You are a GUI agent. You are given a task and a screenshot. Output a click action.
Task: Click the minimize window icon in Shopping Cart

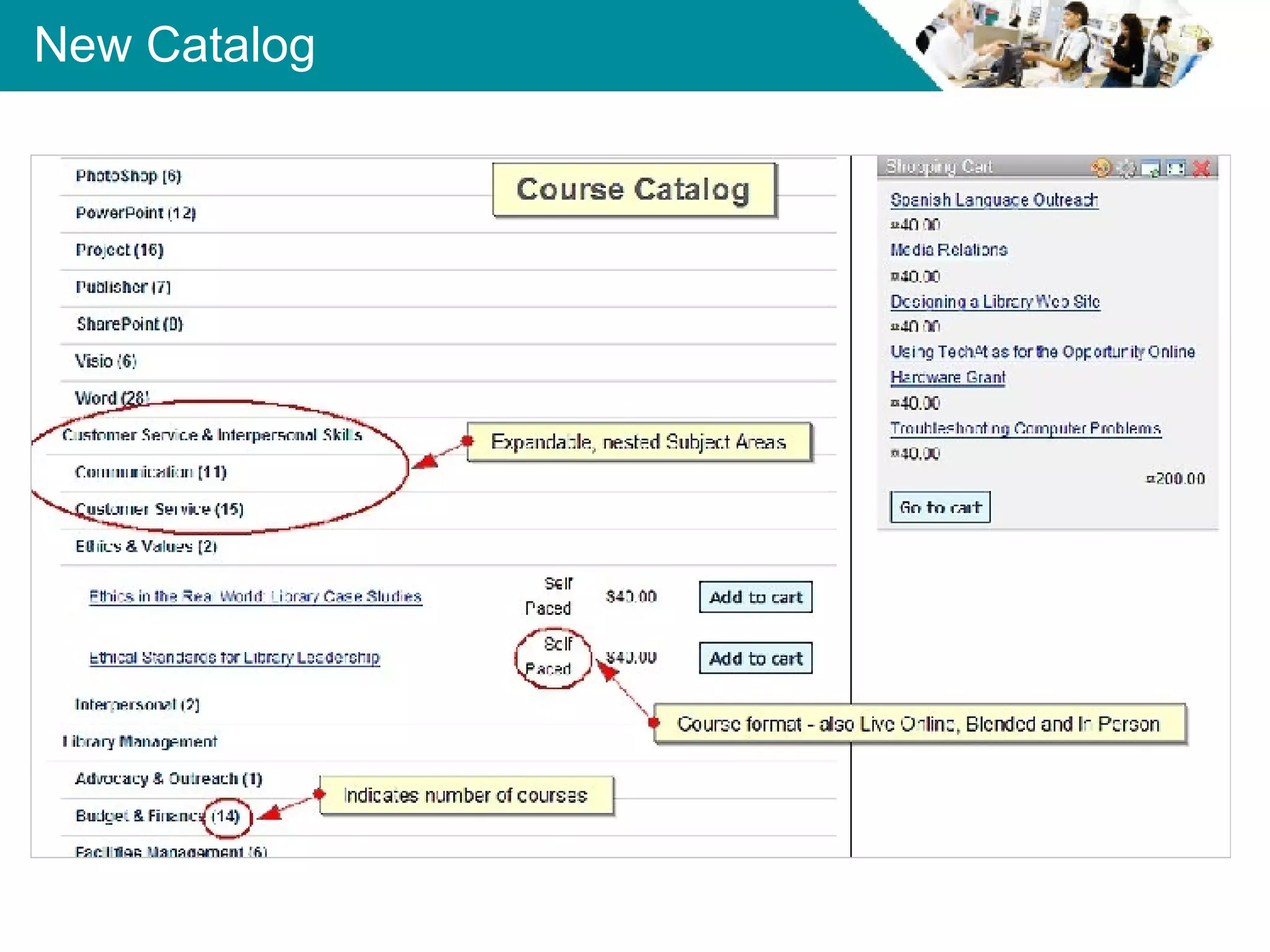[1151, 168]
